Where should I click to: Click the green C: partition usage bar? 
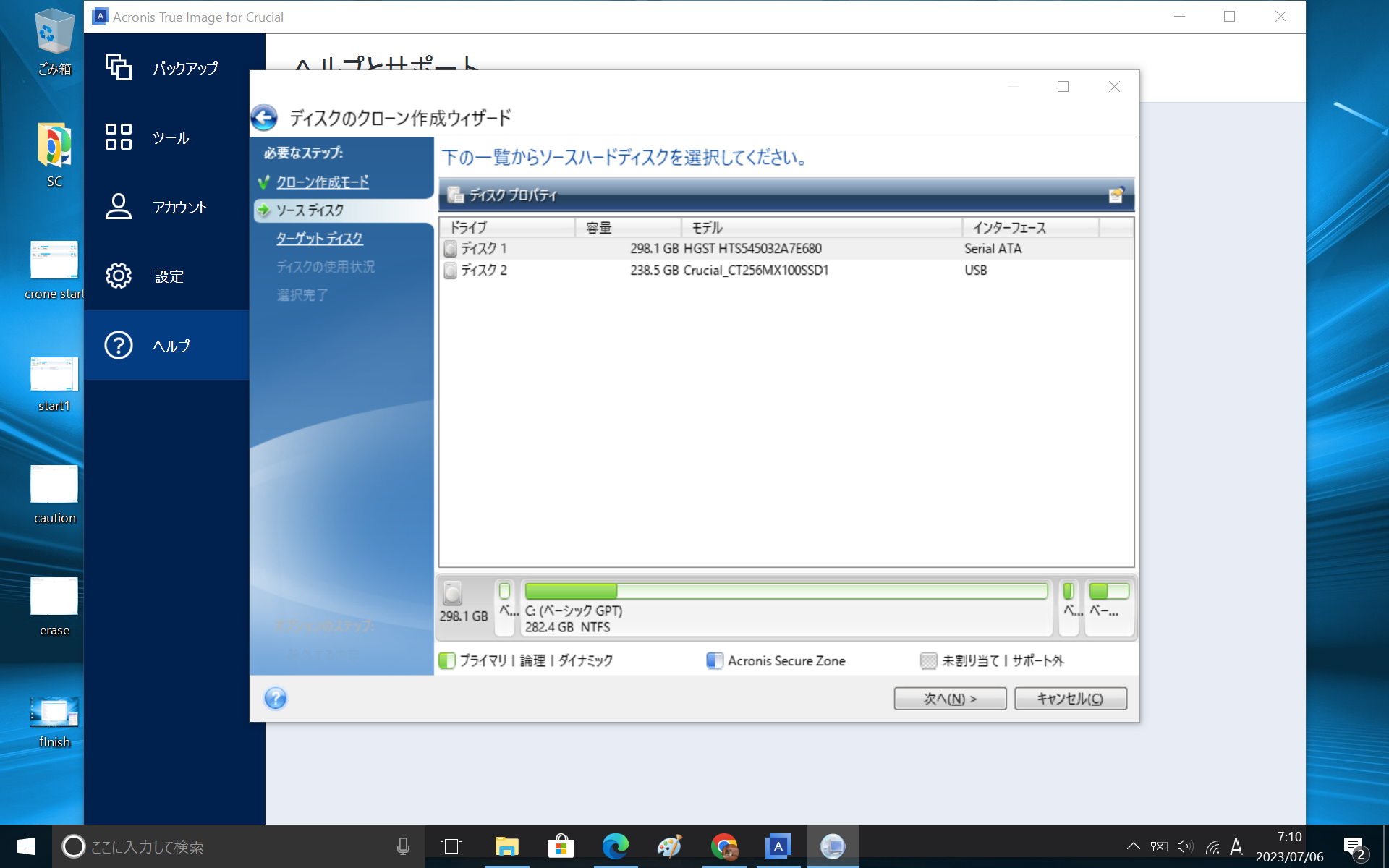tap(786, 591)
